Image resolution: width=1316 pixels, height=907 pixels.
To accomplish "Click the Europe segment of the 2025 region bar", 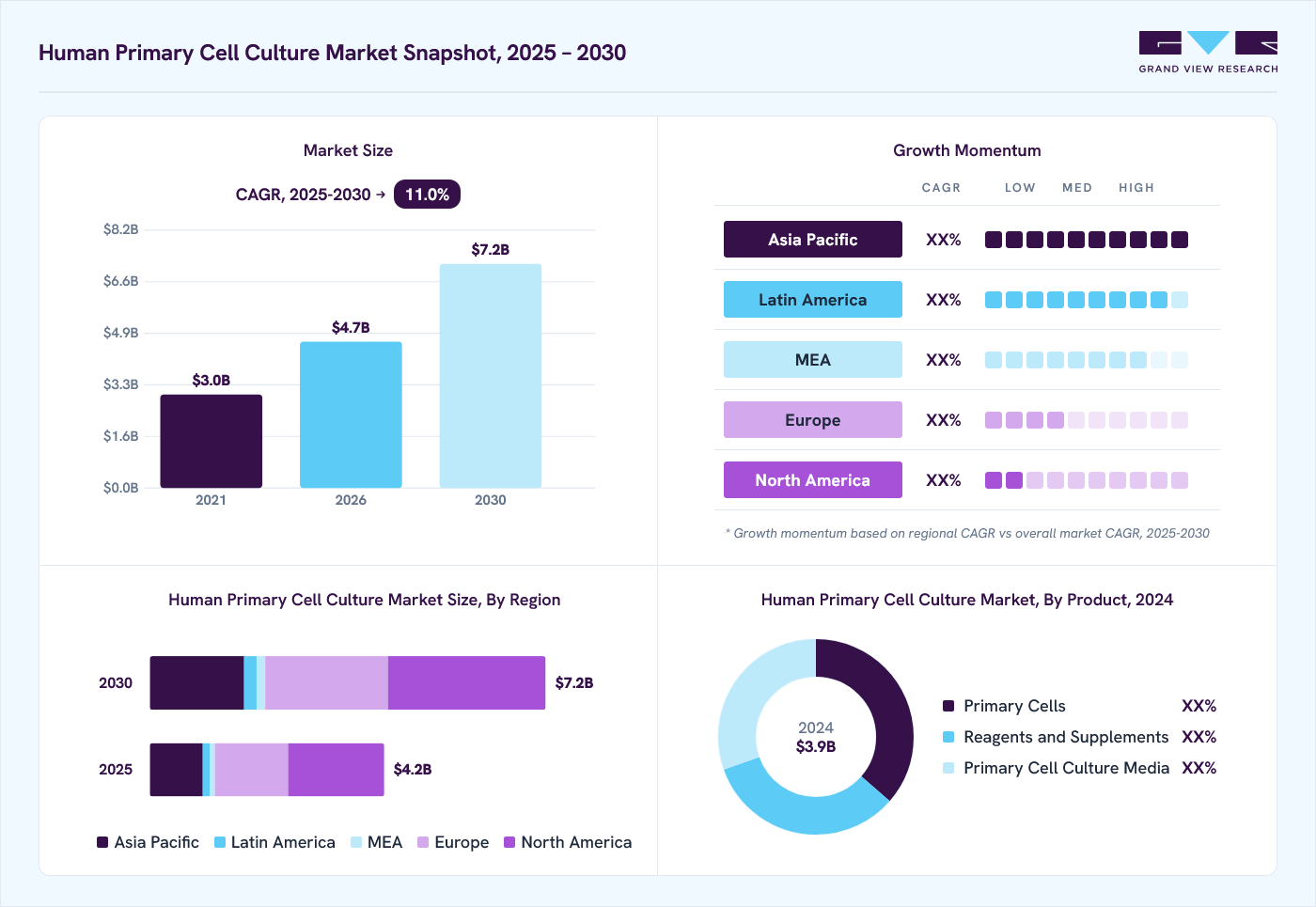I will [x=251, y=770].
